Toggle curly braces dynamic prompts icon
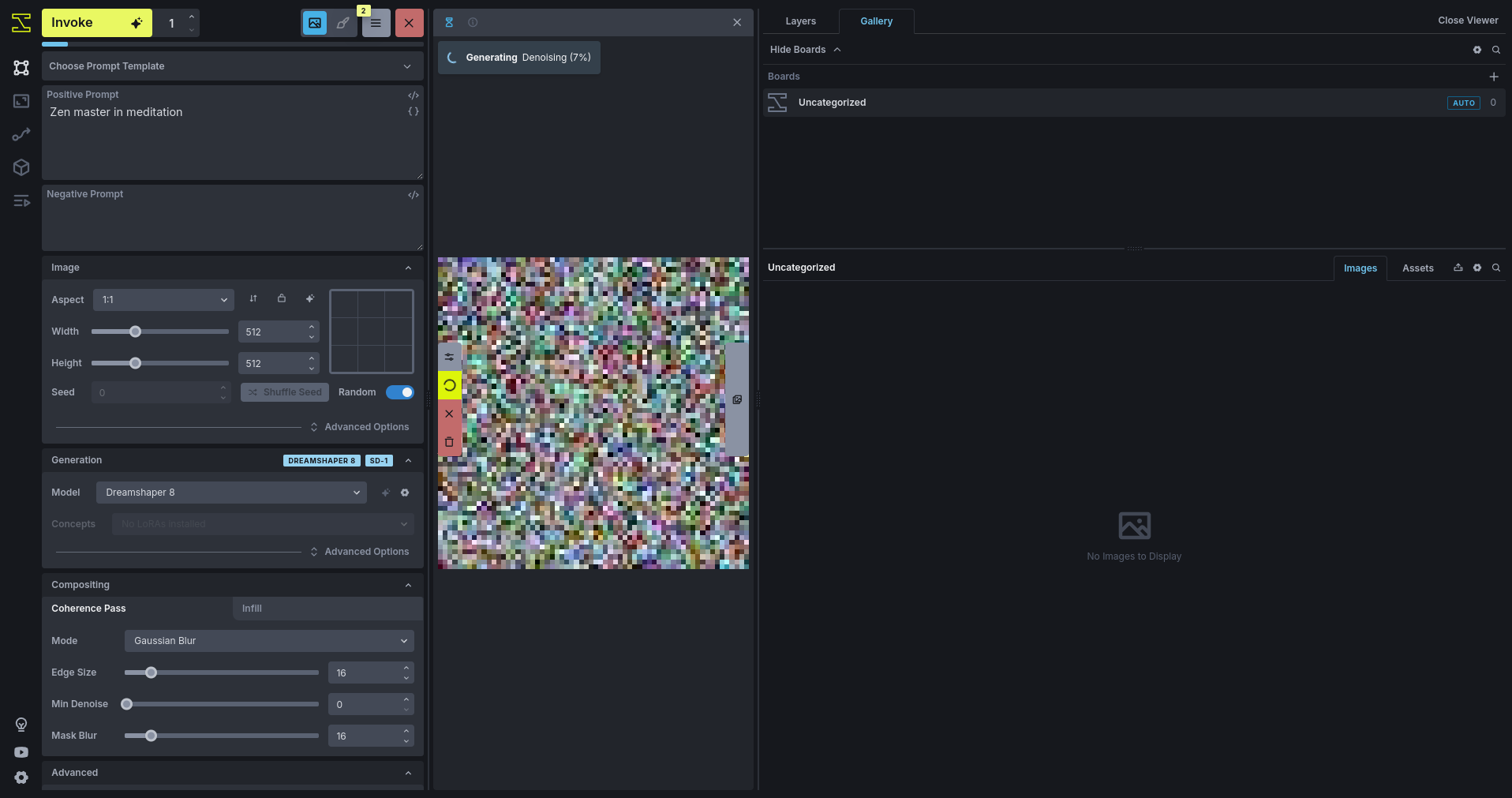 coord(414,111)
